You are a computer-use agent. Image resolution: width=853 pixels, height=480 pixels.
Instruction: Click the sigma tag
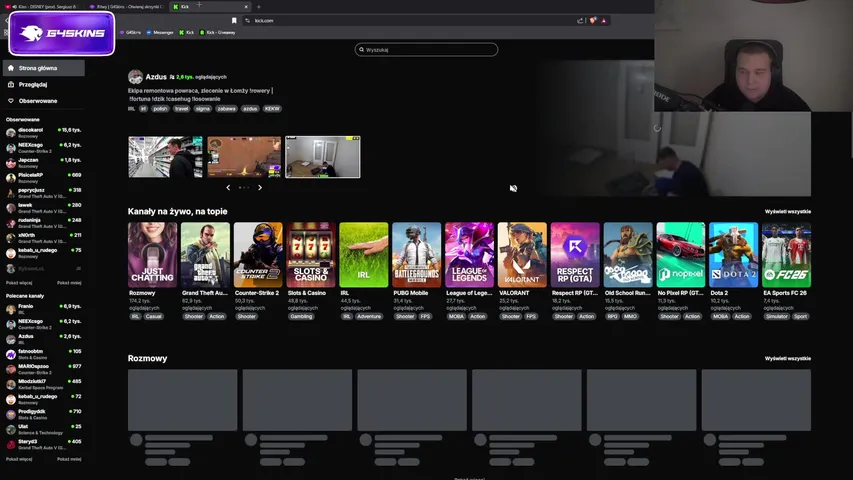202,109
